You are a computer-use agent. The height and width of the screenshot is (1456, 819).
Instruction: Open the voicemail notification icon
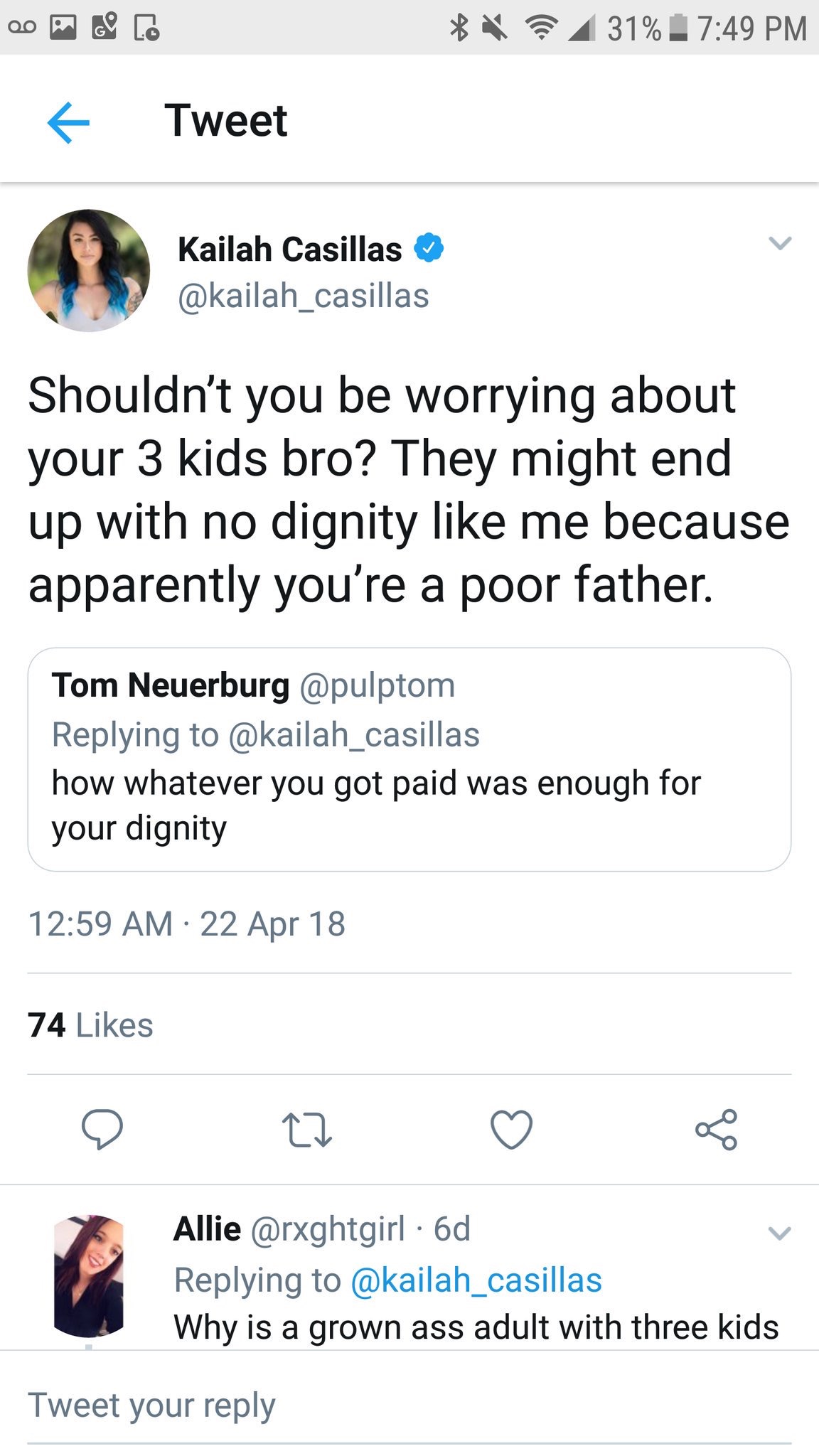pyautogui.click(x=21, y=28)
